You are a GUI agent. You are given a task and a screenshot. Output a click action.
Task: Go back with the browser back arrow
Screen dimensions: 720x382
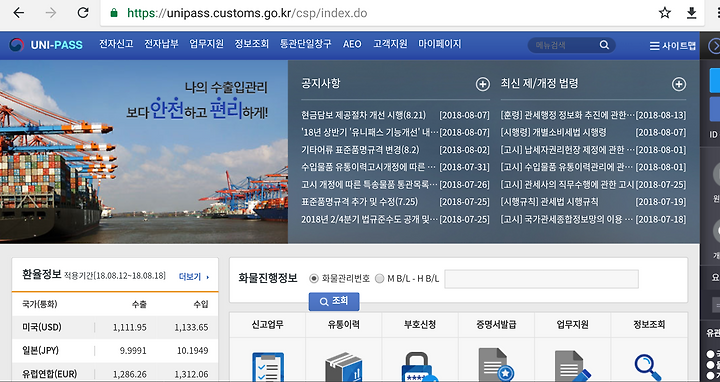[x=18, y=13]
